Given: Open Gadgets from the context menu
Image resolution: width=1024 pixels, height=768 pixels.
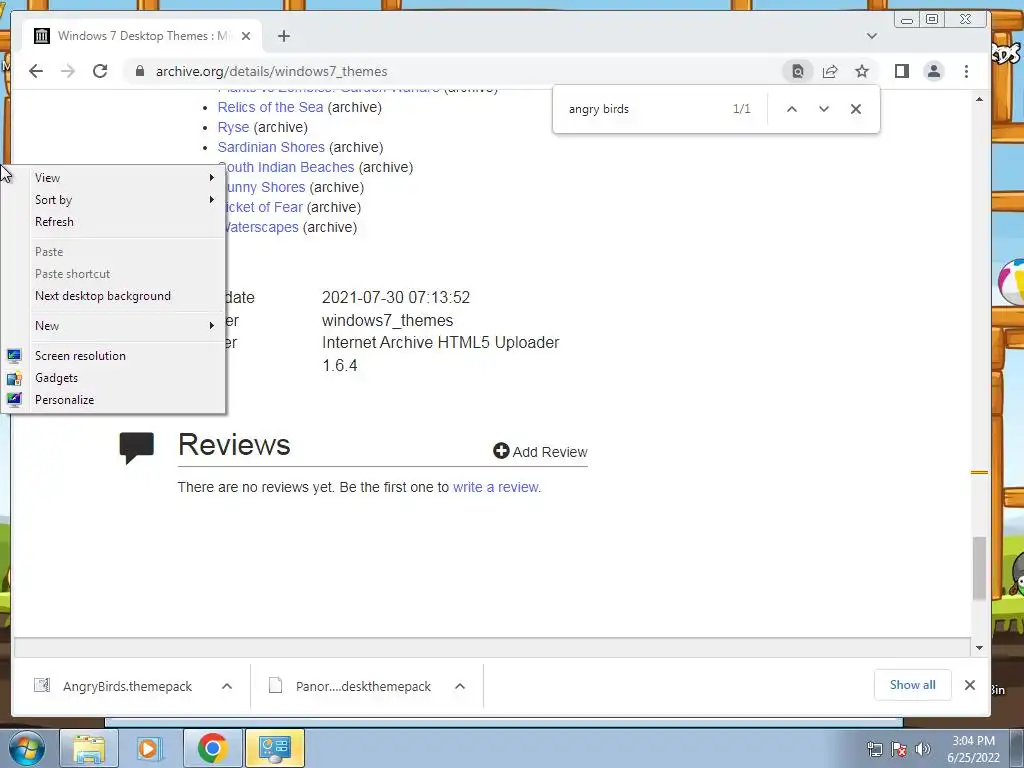Looking at the screenshot, I should point(124,378).
